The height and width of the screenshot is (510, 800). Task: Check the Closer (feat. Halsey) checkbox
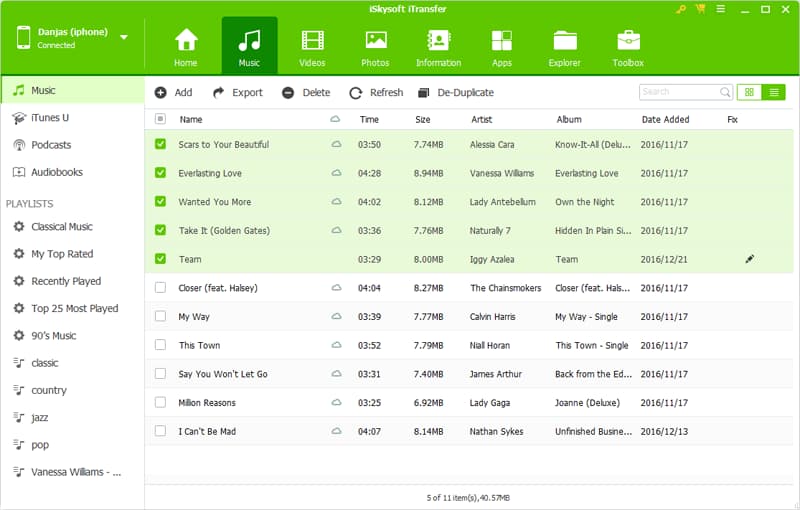tap(161, 288)
